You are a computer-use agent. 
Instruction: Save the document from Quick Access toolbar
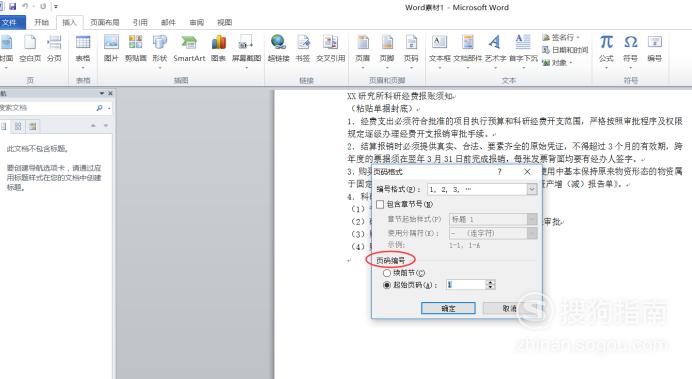(x=13, y=7)
